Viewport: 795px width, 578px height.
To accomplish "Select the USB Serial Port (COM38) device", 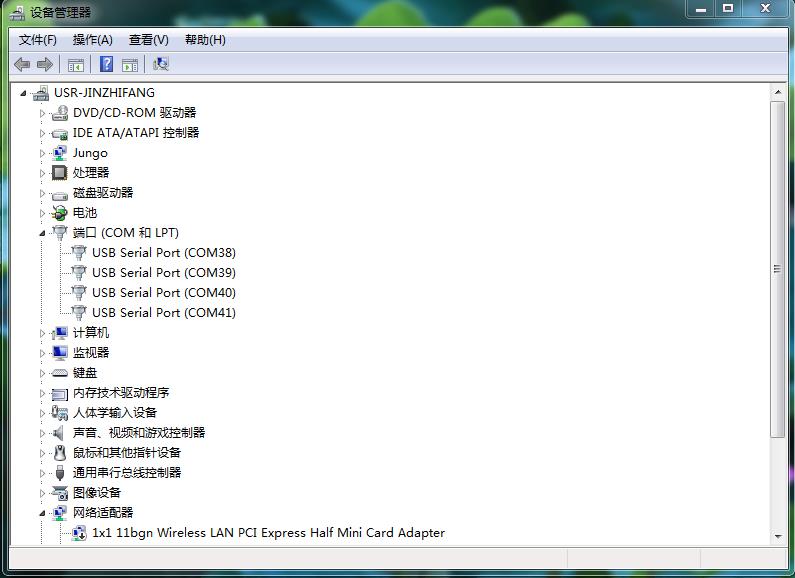I will point(163,253).
